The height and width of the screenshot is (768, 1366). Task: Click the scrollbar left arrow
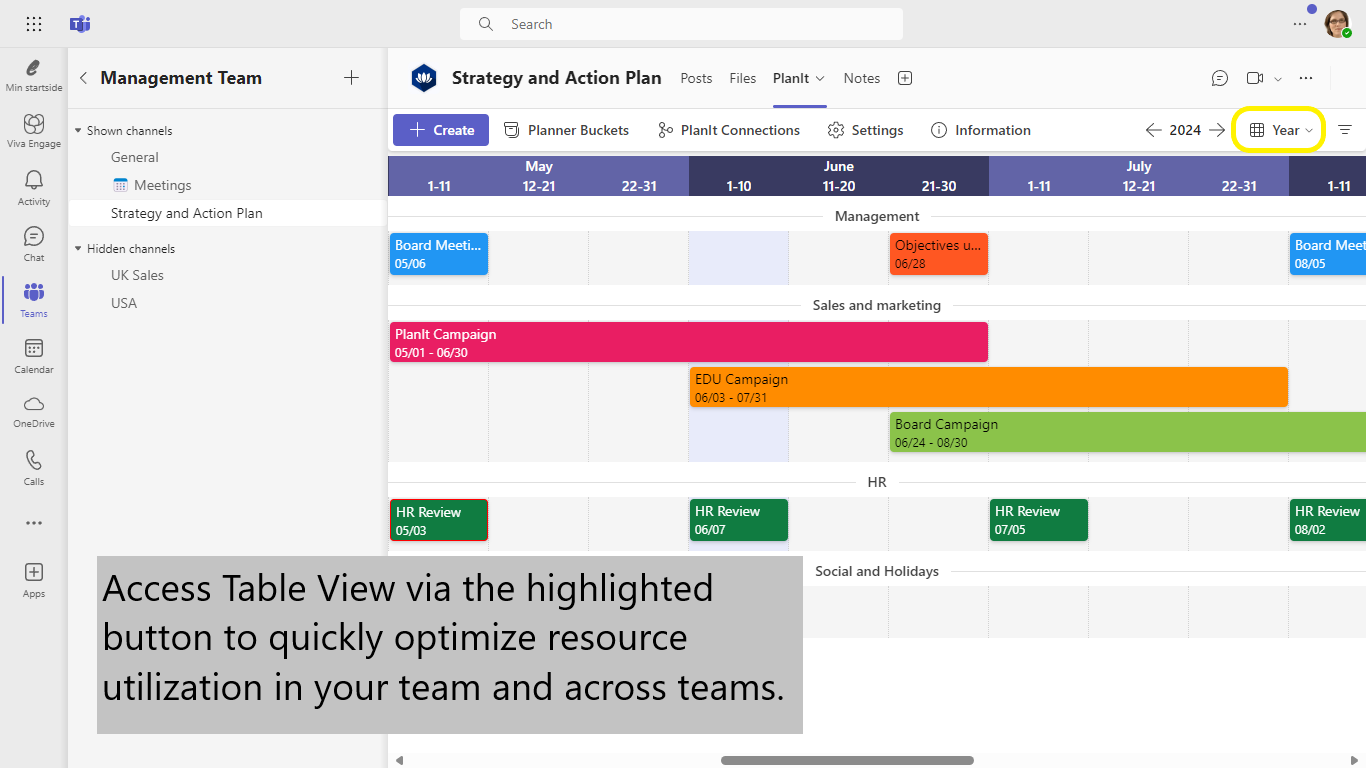click(x=399, y=761)
